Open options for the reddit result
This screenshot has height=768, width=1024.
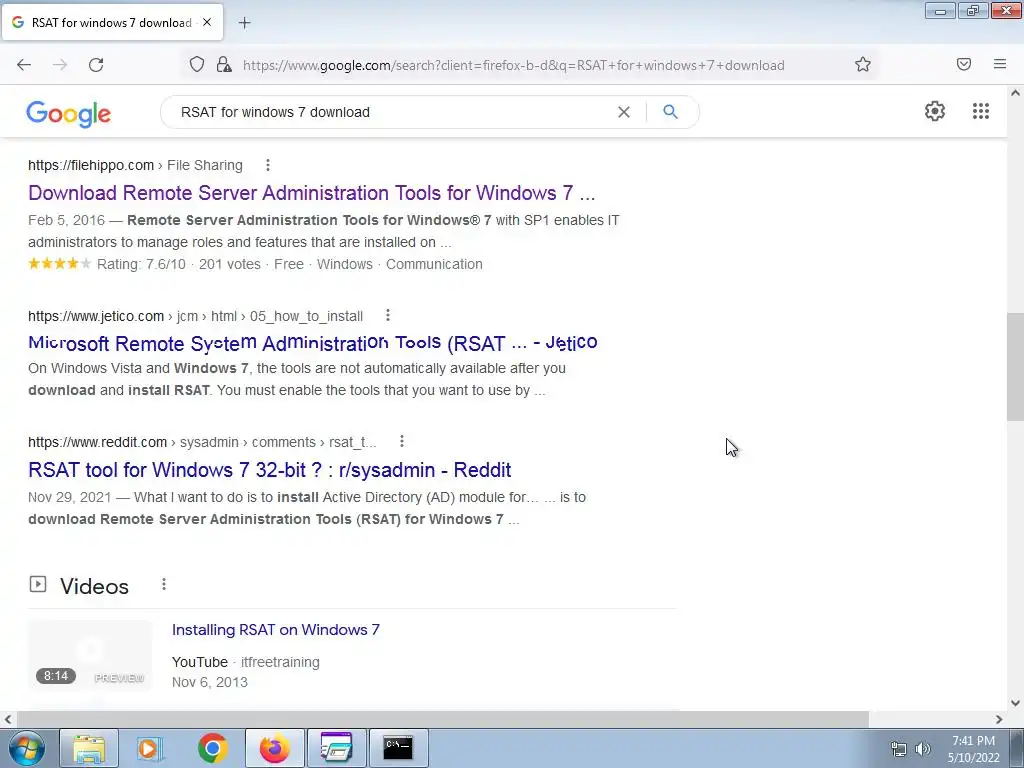[402, 442]
